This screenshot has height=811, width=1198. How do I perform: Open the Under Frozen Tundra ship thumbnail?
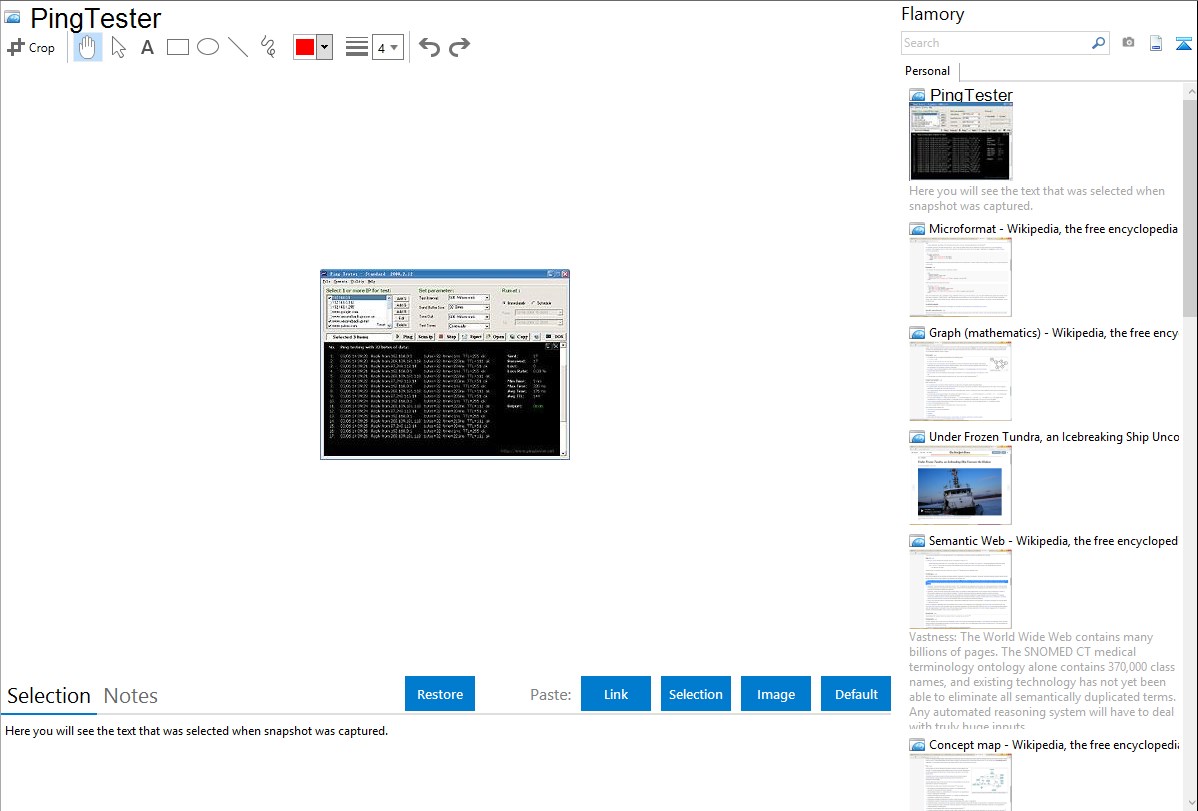click(960, 485)
